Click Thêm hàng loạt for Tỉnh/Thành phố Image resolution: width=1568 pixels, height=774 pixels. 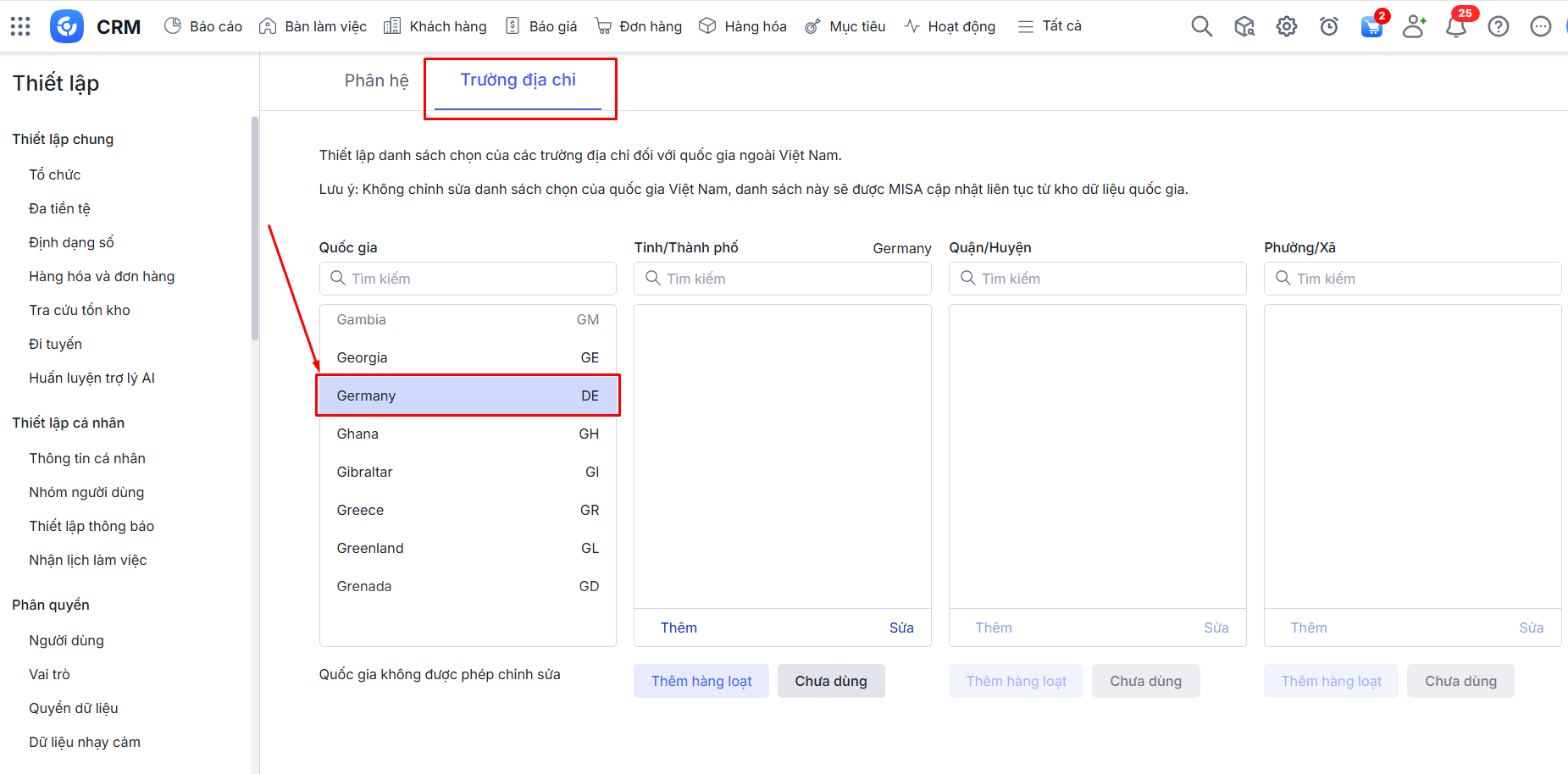(701, 681)
